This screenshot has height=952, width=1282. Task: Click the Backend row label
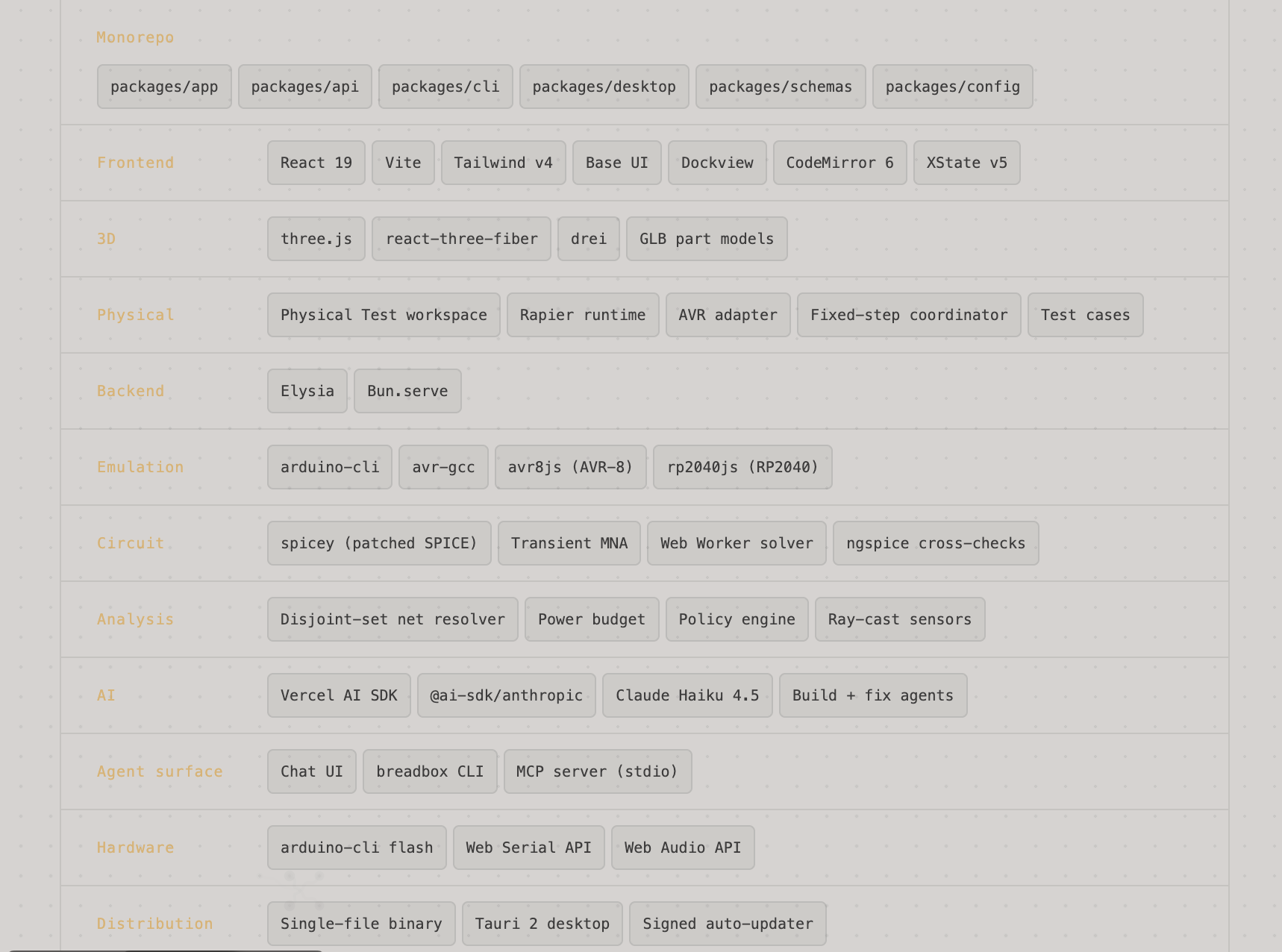(x=131, y=391)
